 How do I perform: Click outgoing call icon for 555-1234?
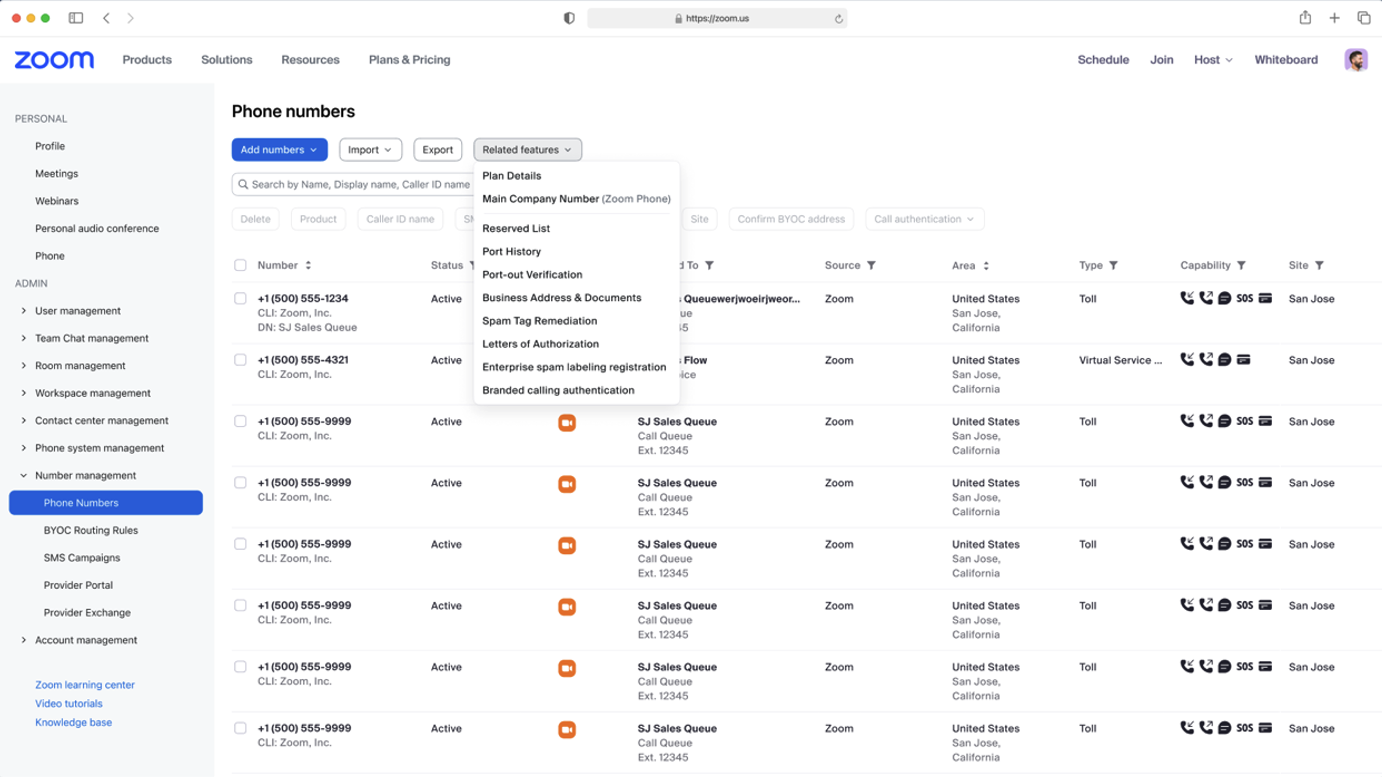tap(1206, 298)
